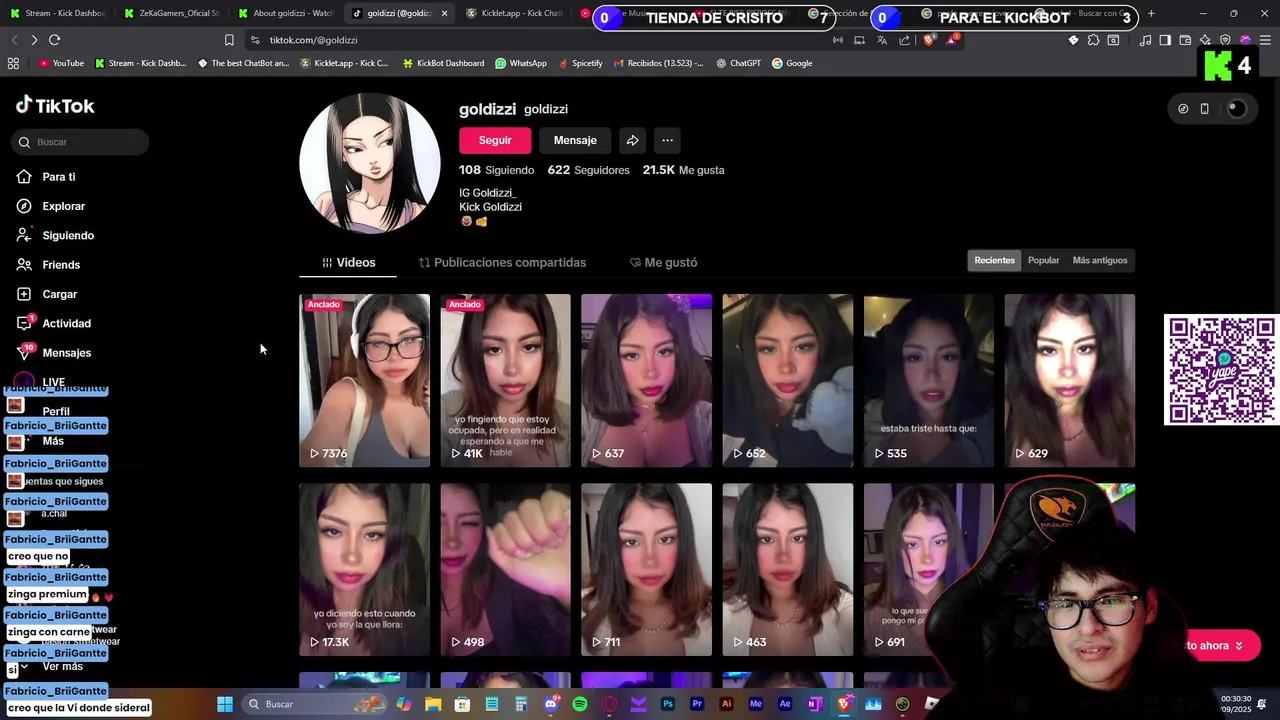Open the YouTube bookmark

(x=61, y=63)
